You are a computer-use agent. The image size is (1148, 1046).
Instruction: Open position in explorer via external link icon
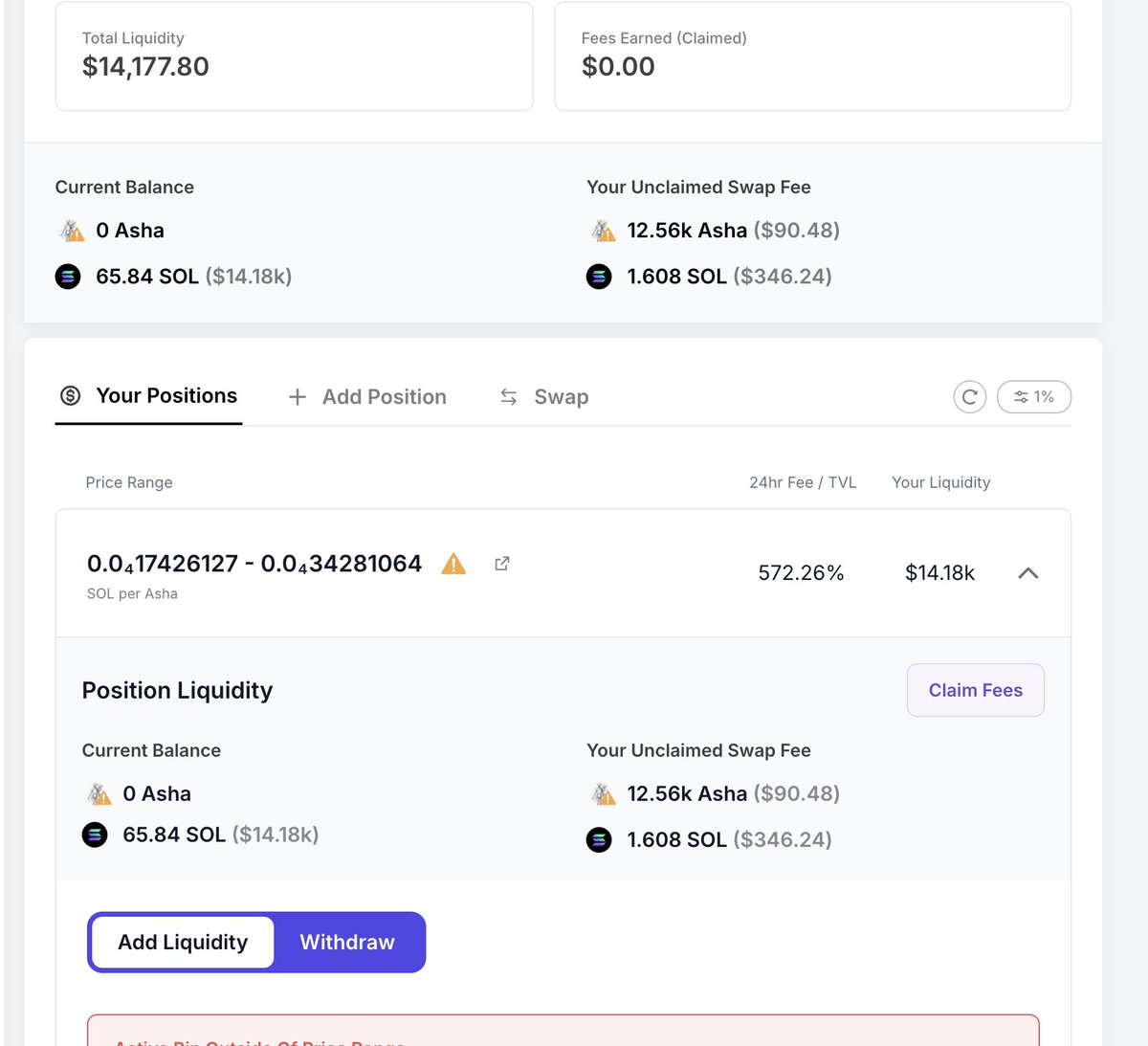pos(501,564)
